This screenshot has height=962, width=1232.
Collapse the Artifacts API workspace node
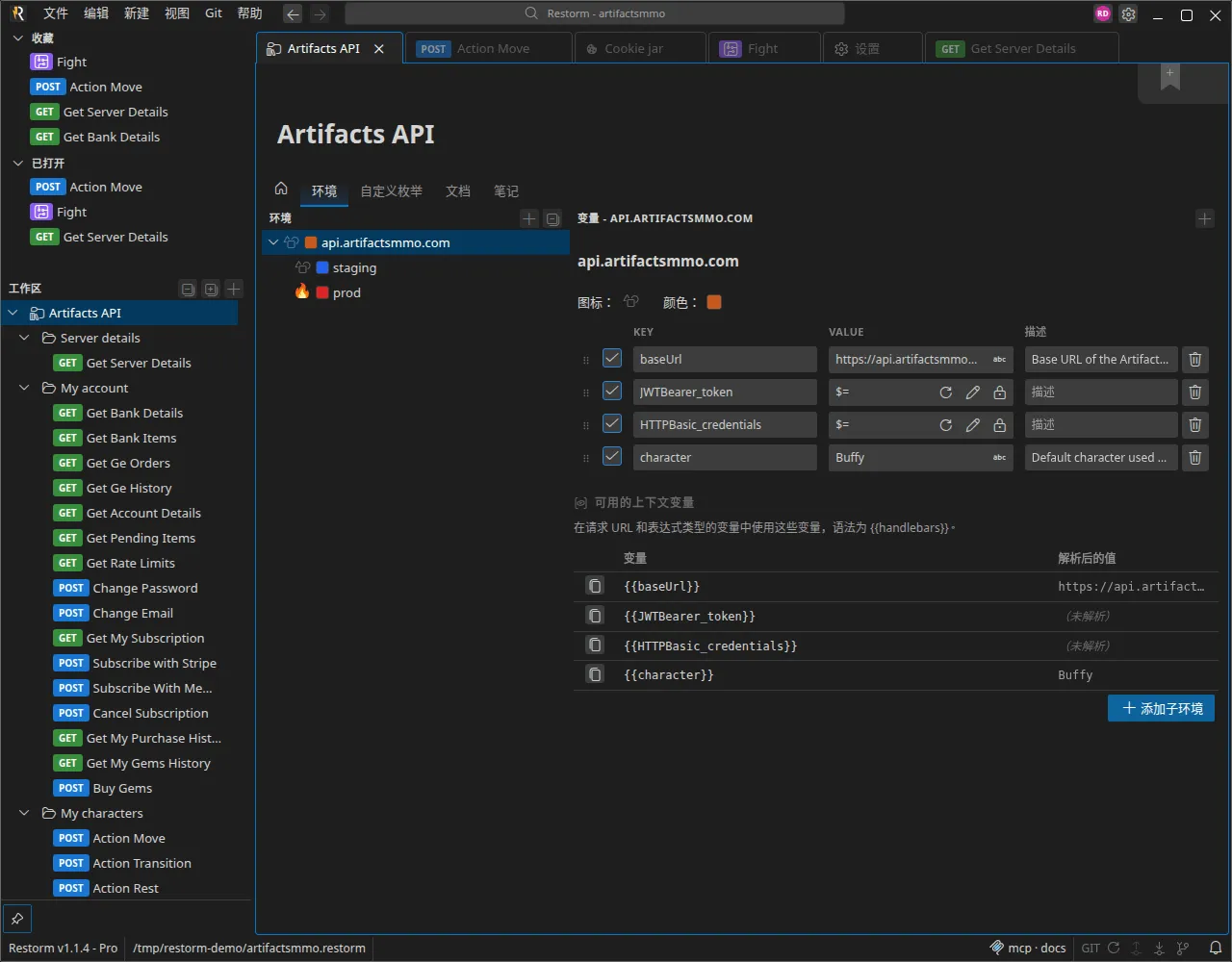(13, 313)
